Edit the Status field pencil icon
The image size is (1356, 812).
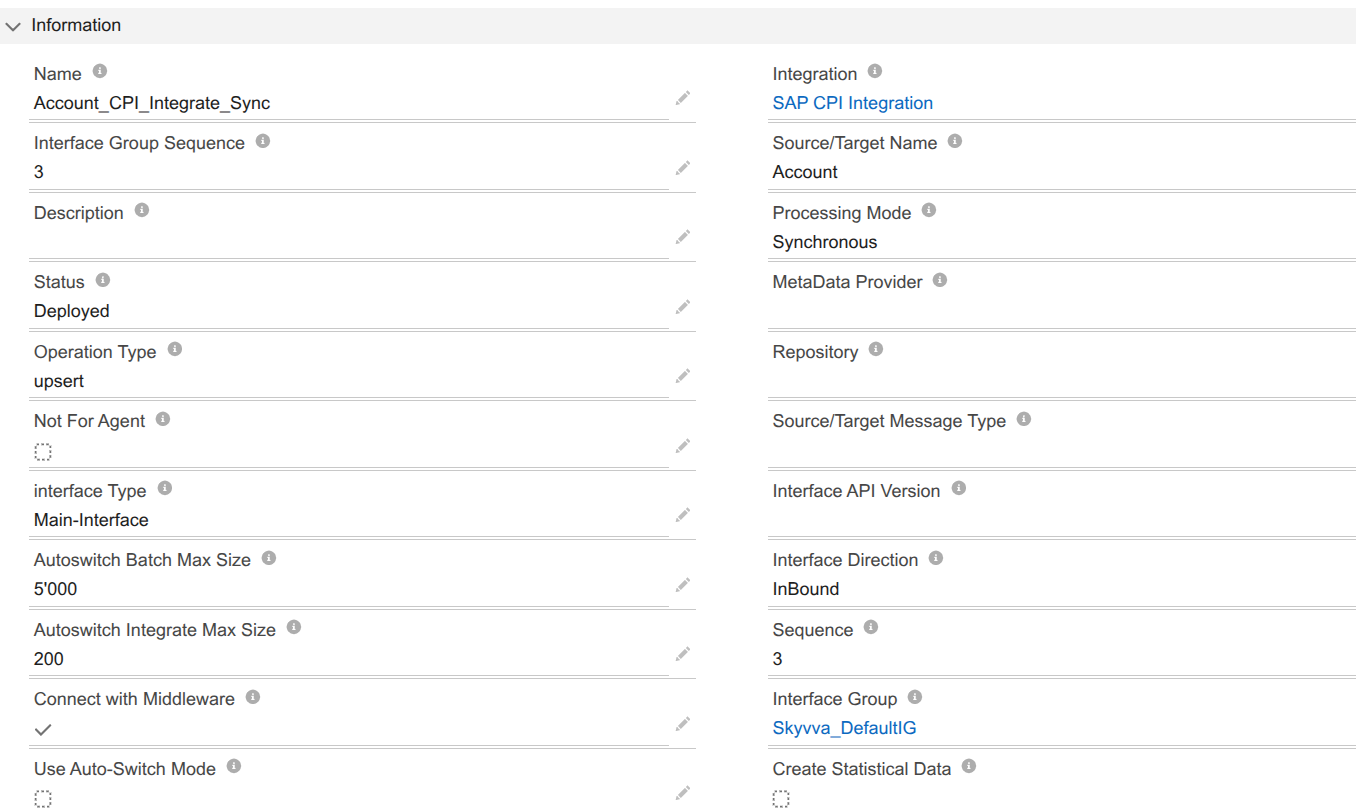pos(683,307)
